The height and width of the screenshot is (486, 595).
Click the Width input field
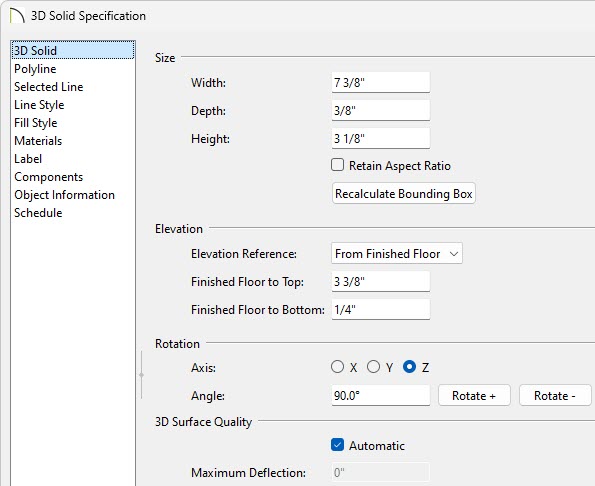pyautogui.click(x=381, y=82)
